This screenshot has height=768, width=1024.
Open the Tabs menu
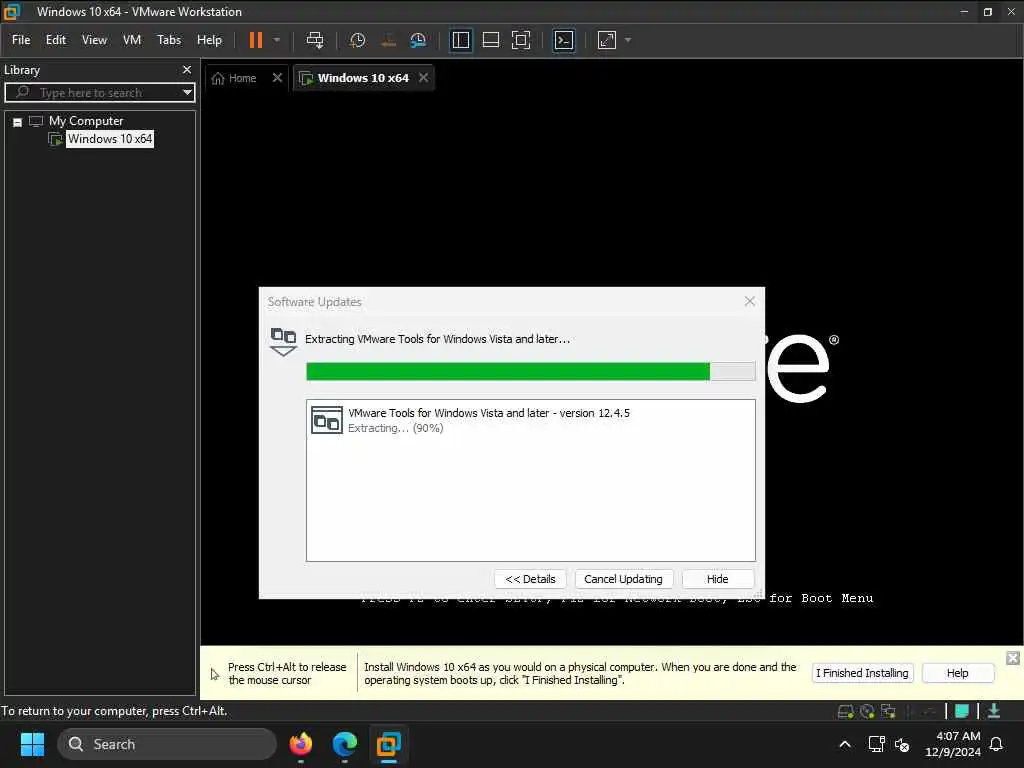click(168, 40)
